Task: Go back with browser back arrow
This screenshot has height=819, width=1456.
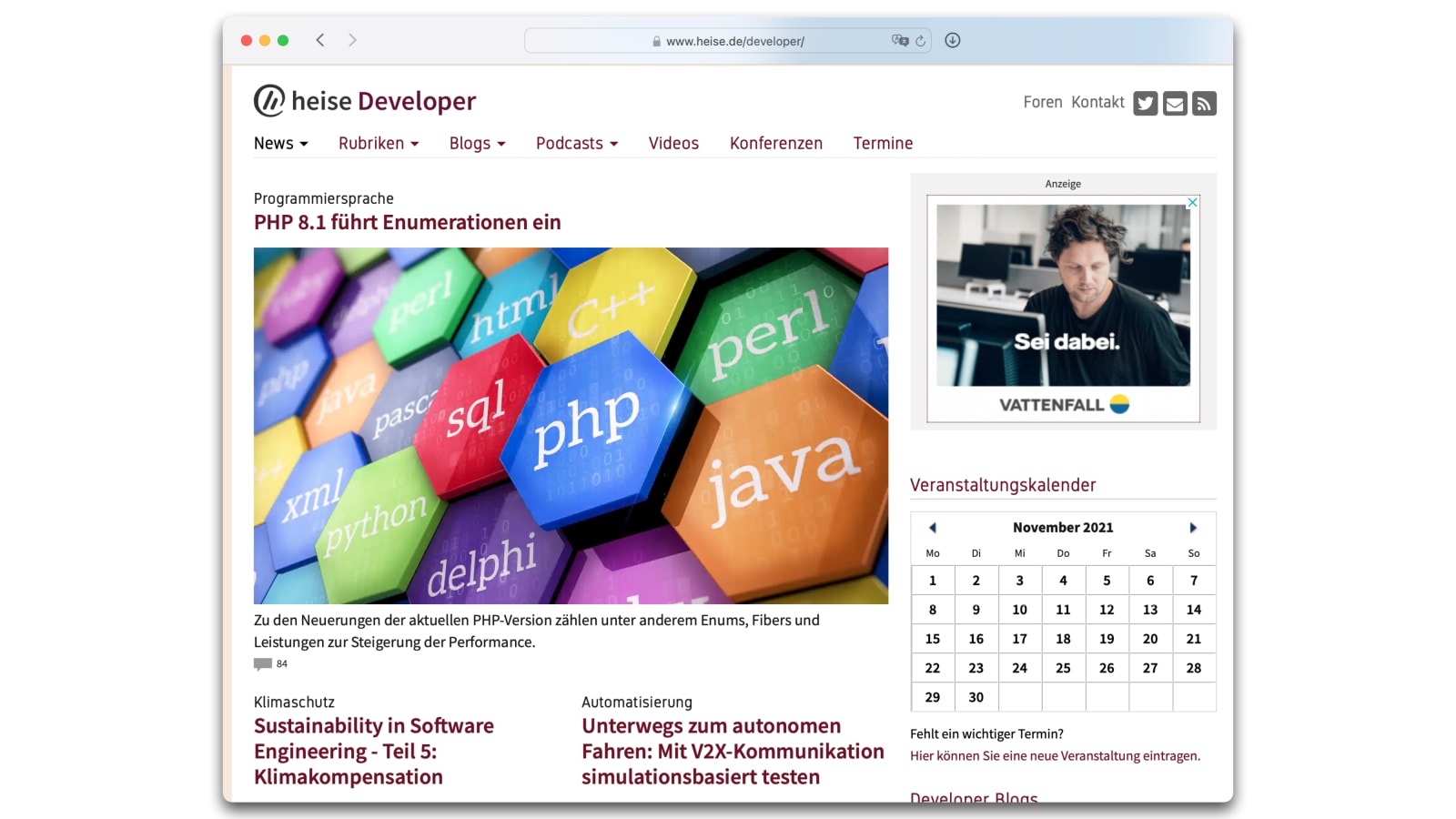Action: tap(320, 40)
